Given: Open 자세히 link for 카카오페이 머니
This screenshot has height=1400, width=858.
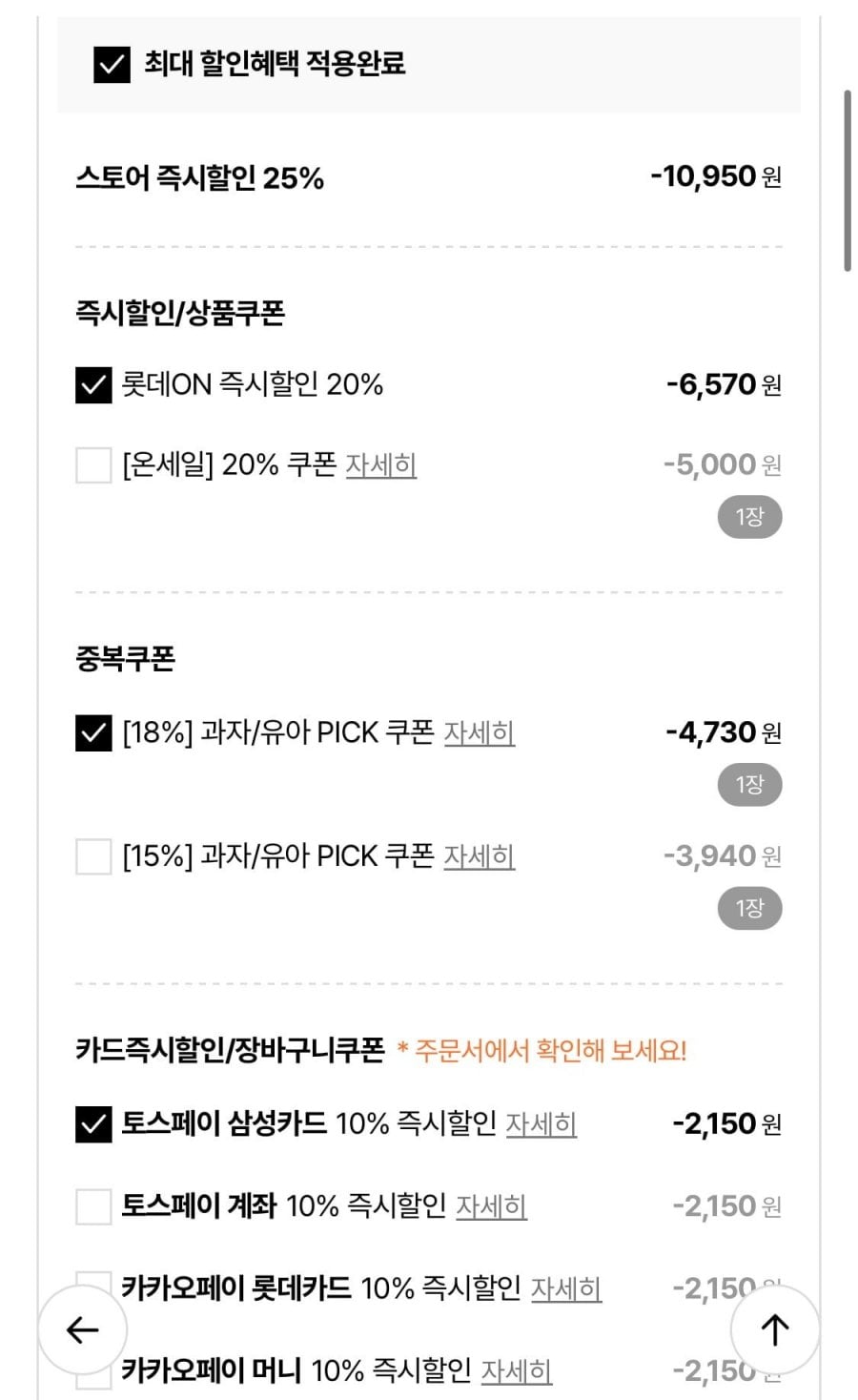Looking at the screenshot, I should pyautogui.click(x=516, y=1371).
